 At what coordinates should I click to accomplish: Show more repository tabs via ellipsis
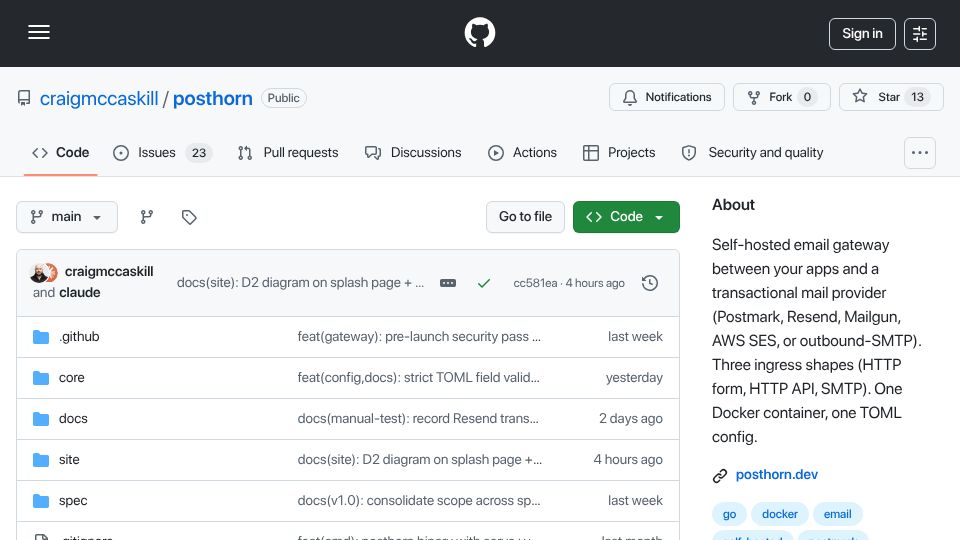920,152
